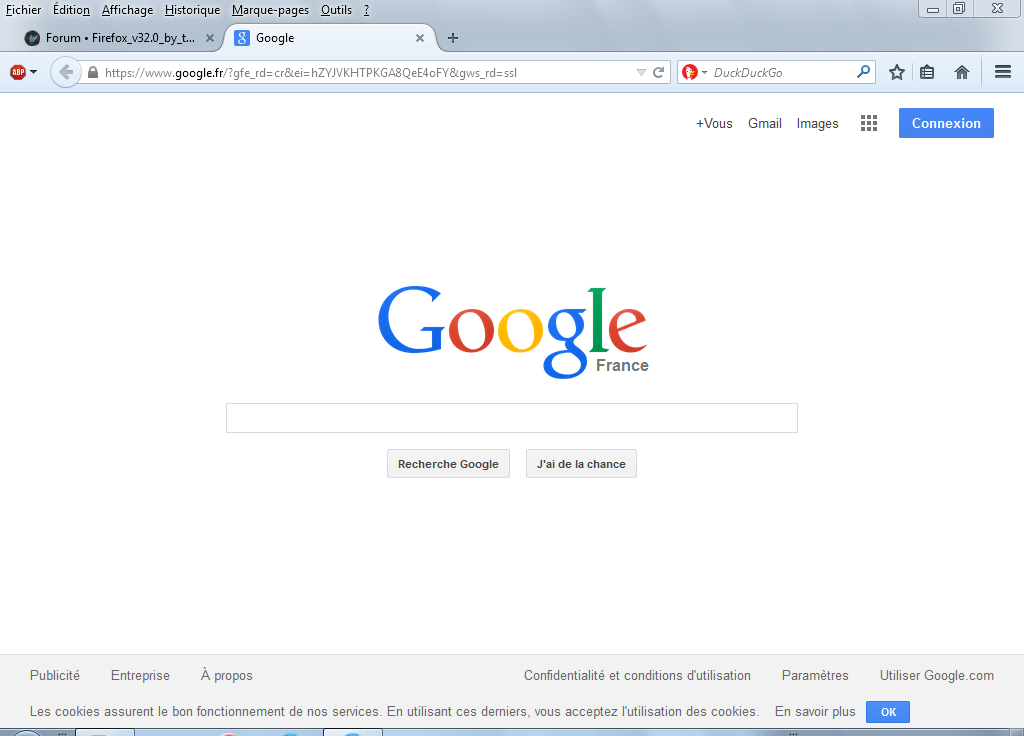Open the Publicité footer link
This screenshot has width=1024, height=736.
point(55,675)
